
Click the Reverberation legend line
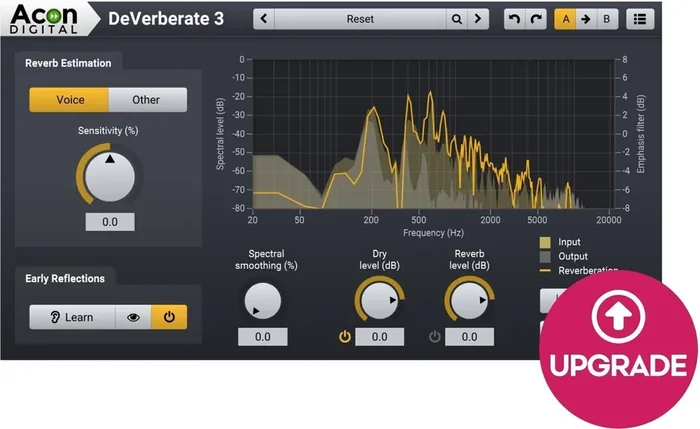click(x=545, y=271)
